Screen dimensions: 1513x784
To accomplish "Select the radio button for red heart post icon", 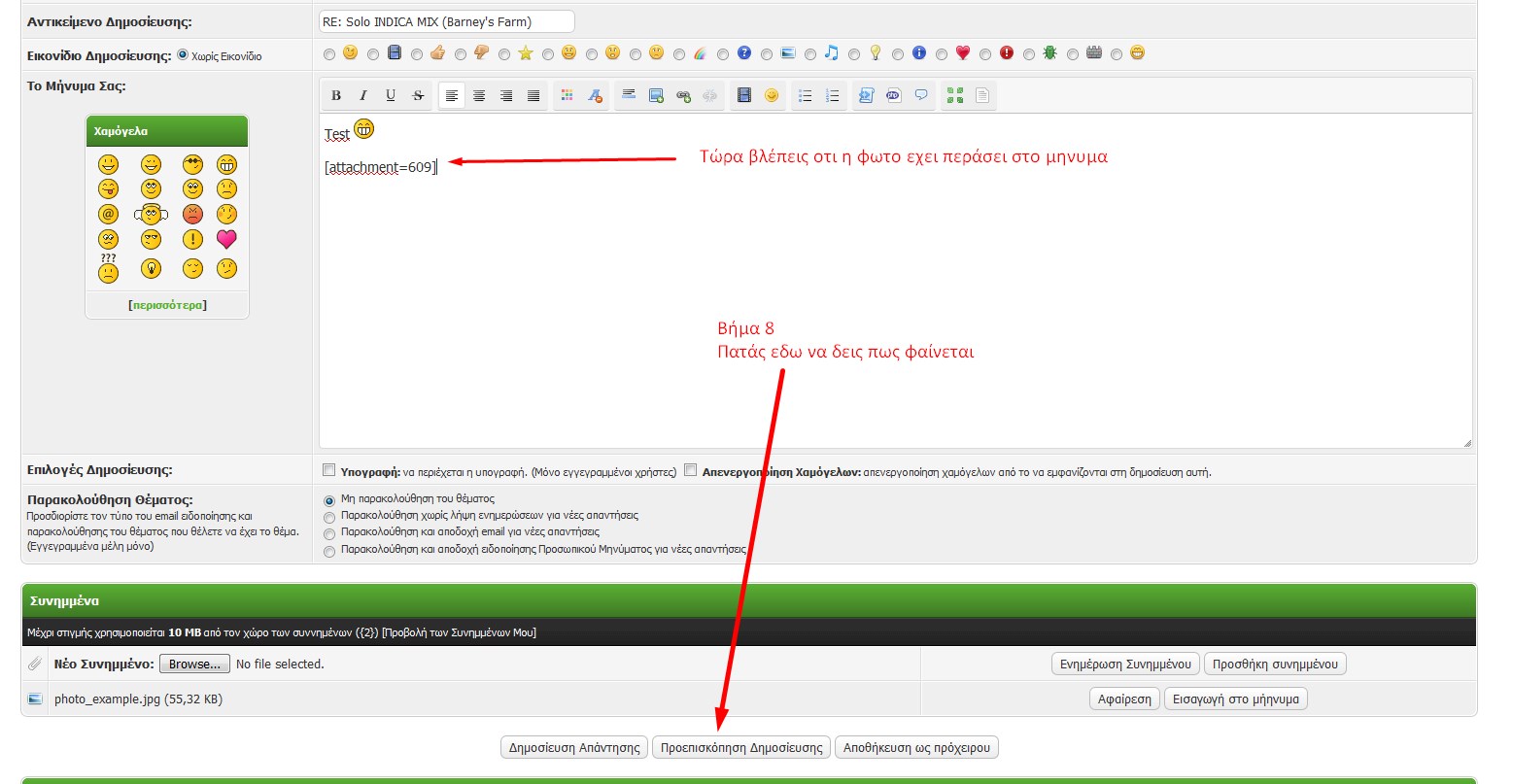I will point(942,54).
